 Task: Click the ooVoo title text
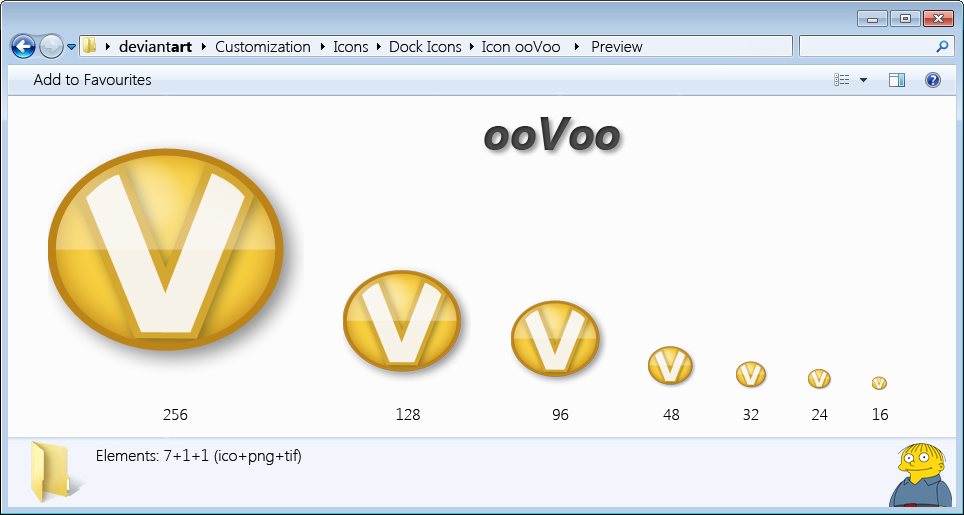pos(551,136)
